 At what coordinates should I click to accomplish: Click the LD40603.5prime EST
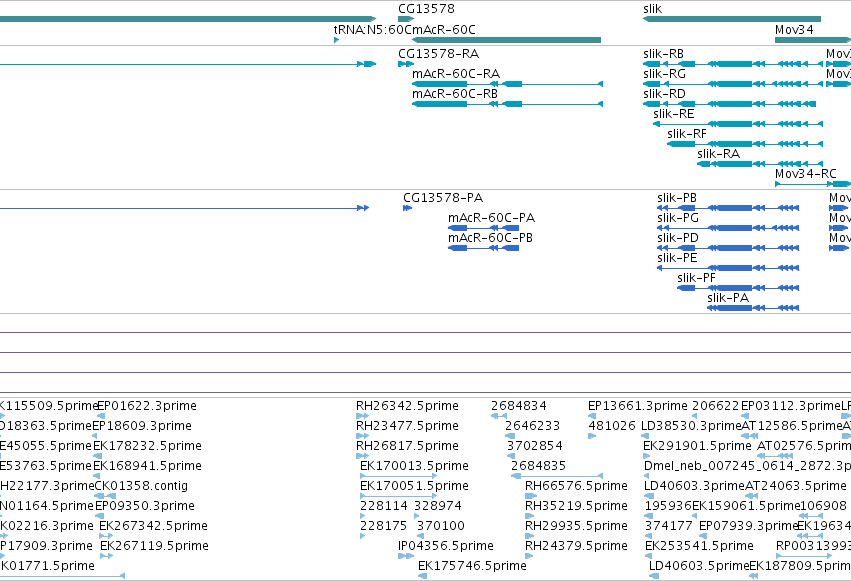654,577
